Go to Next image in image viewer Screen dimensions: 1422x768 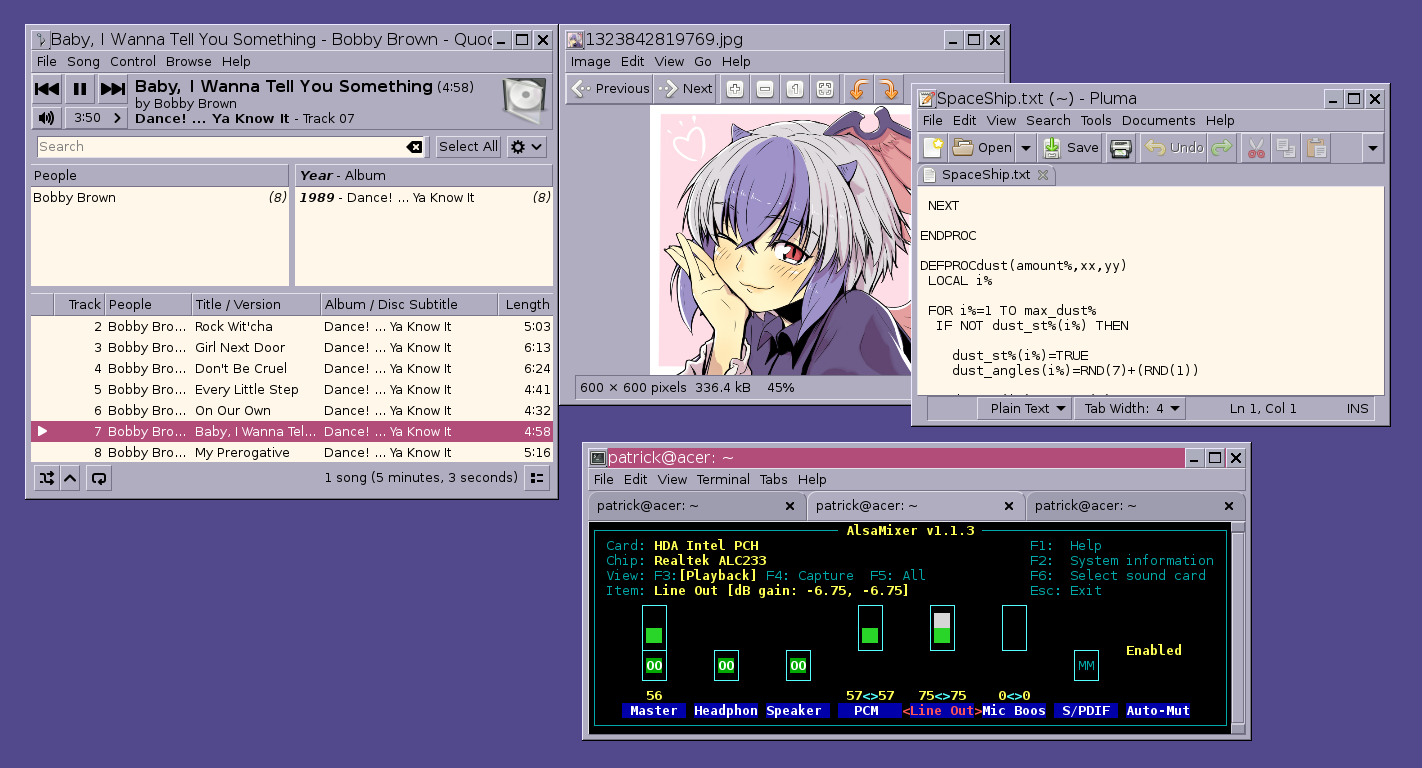click(686, 89)
